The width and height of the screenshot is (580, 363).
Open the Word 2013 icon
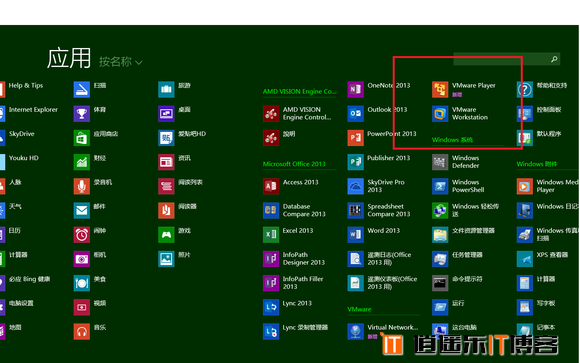[x=355, y=235]
